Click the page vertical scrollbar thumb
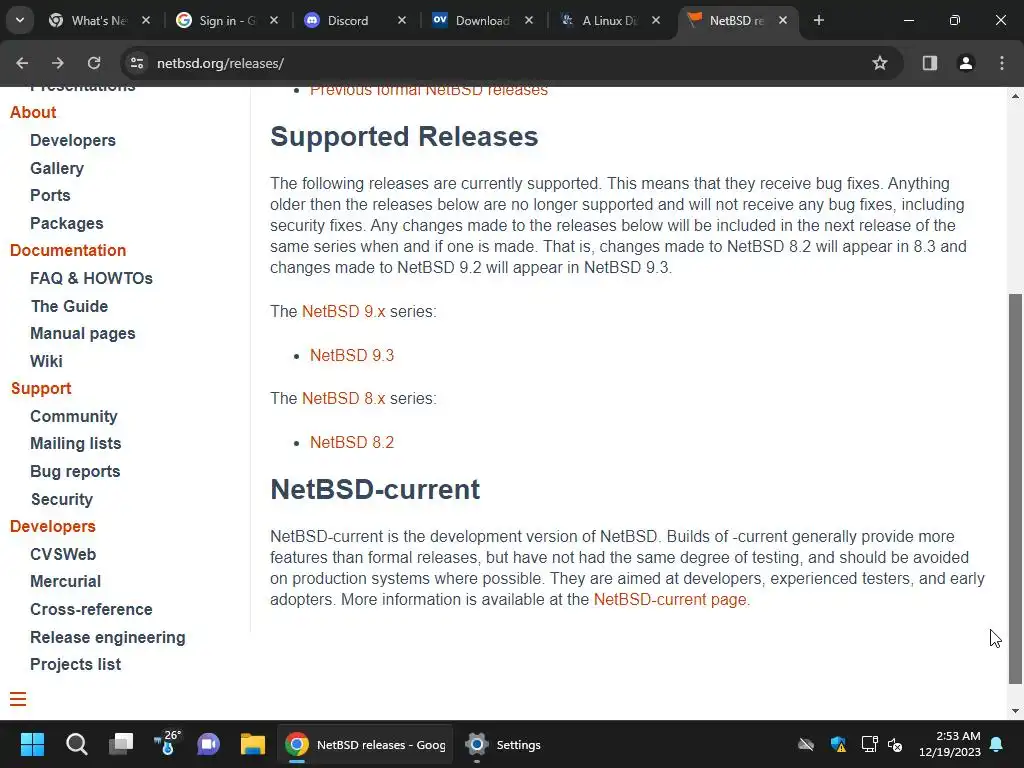This screenshot has height=768, width=1024. click(x=1015, y=488)
